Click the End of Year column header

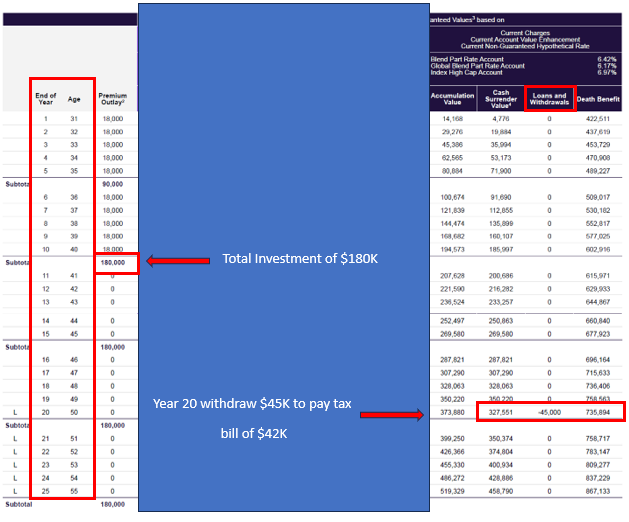point(45,99)
